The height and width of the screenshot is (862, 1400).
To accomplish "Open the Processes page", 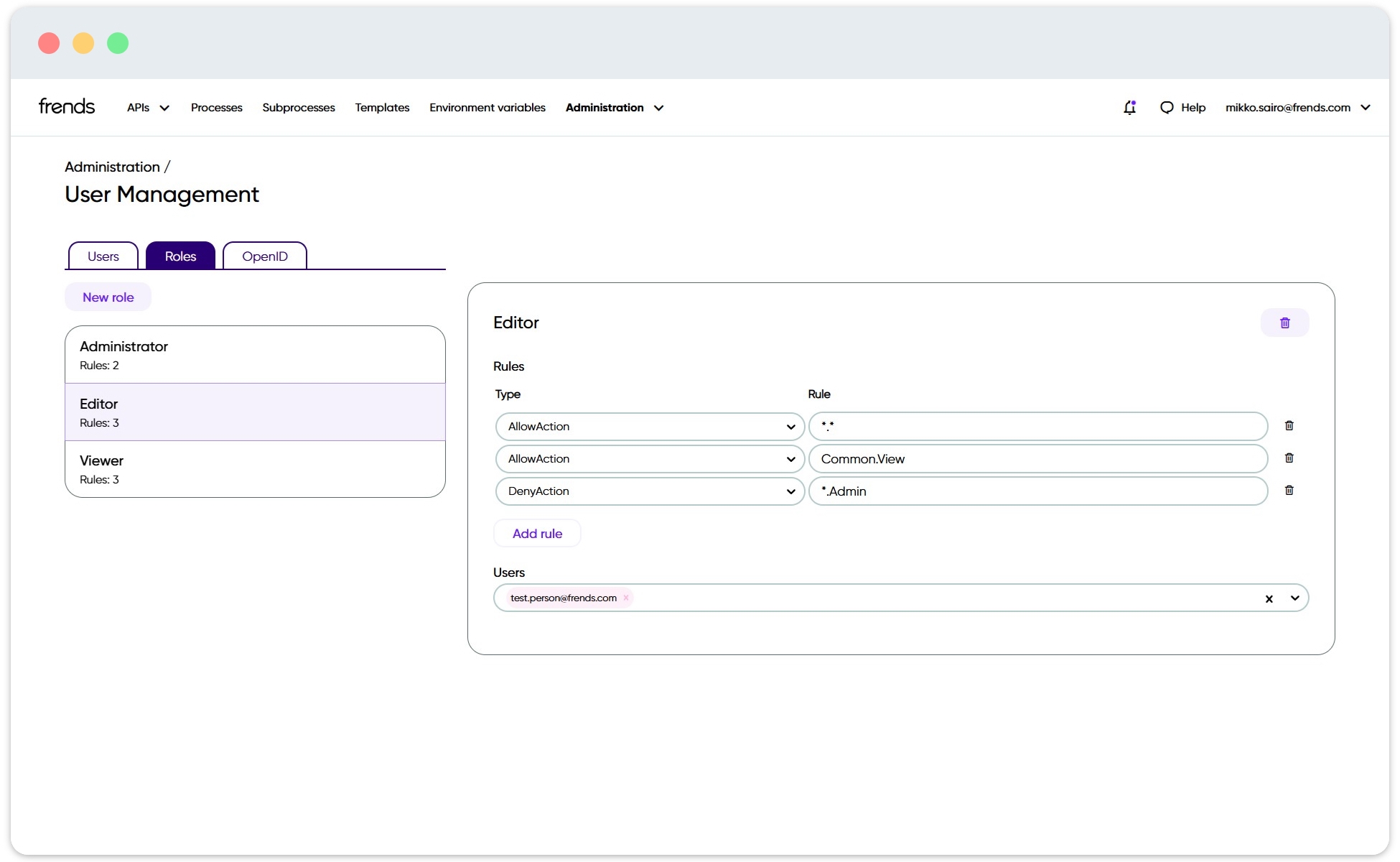I will click(216, 107).
